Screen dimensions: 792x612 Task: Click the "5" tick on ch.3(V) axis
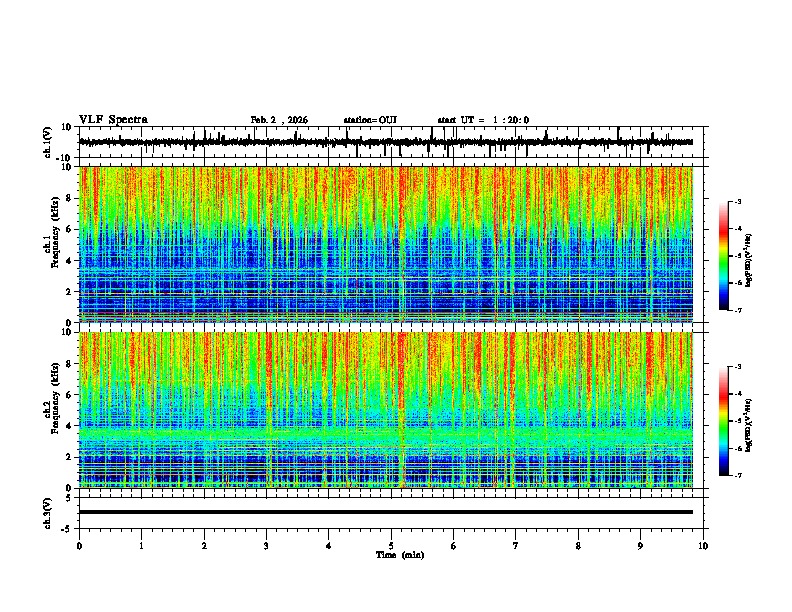(x=69, y=498)
